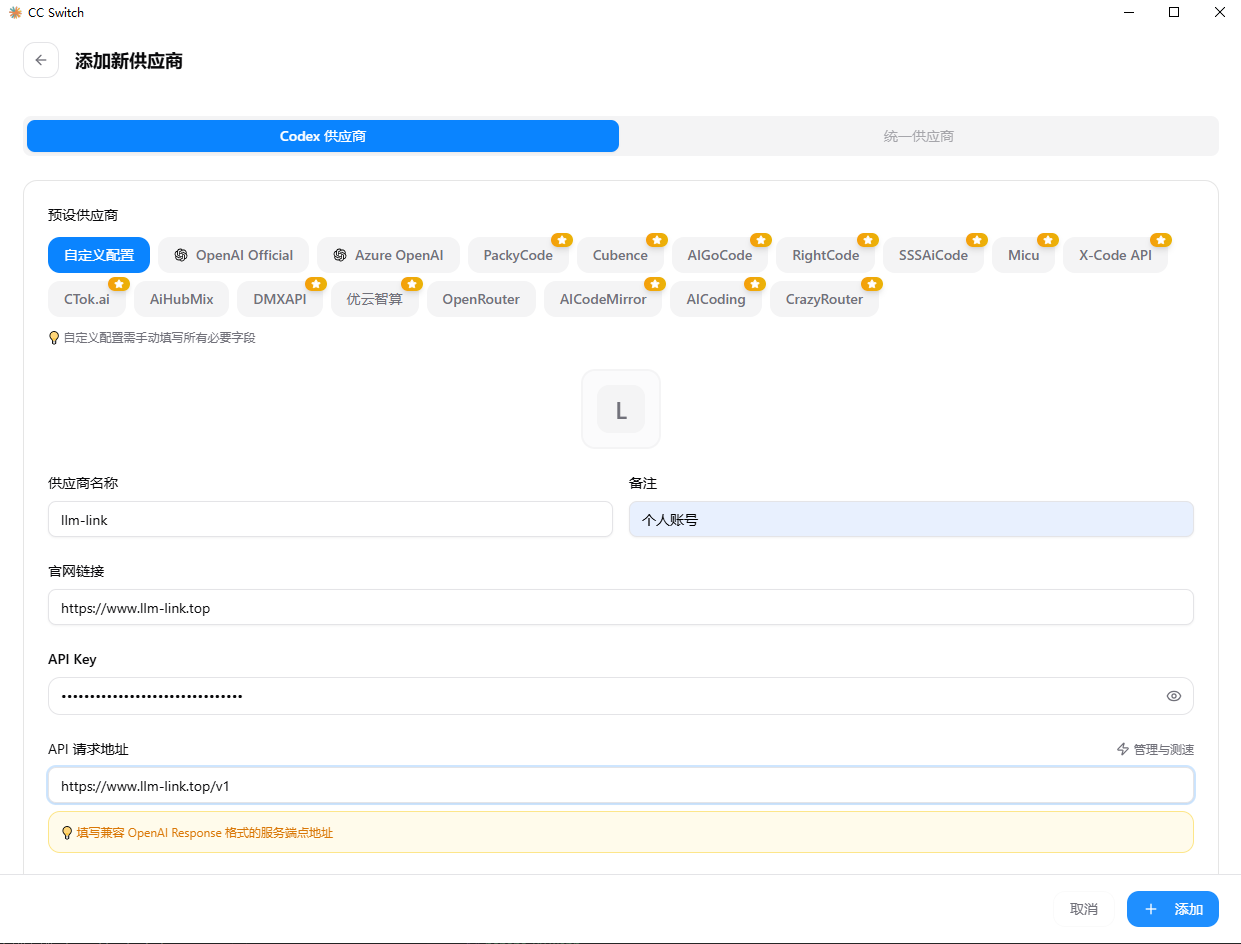Click the star badge on SSSAiCode

(977, 240)
